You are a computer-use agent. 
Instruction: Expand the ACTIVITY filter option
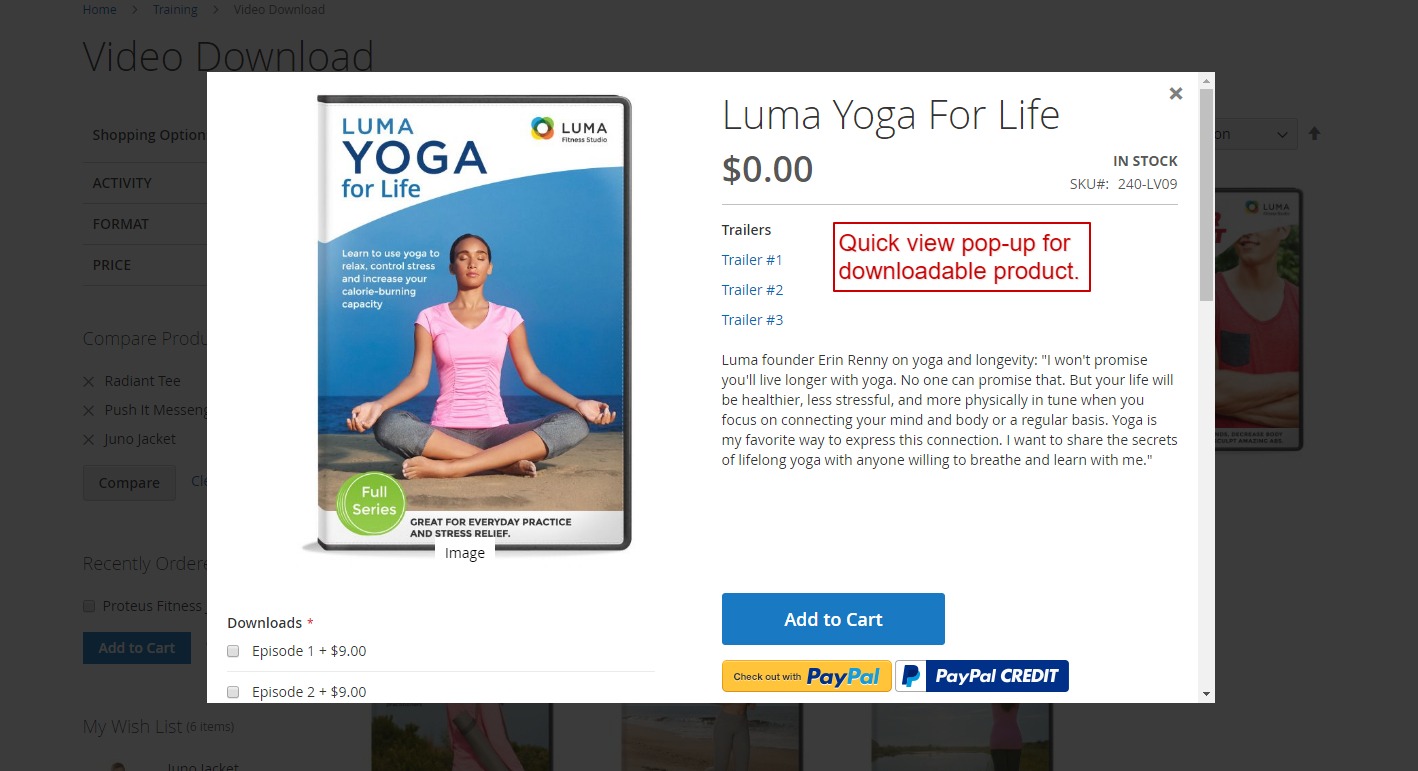coord(122,183)
